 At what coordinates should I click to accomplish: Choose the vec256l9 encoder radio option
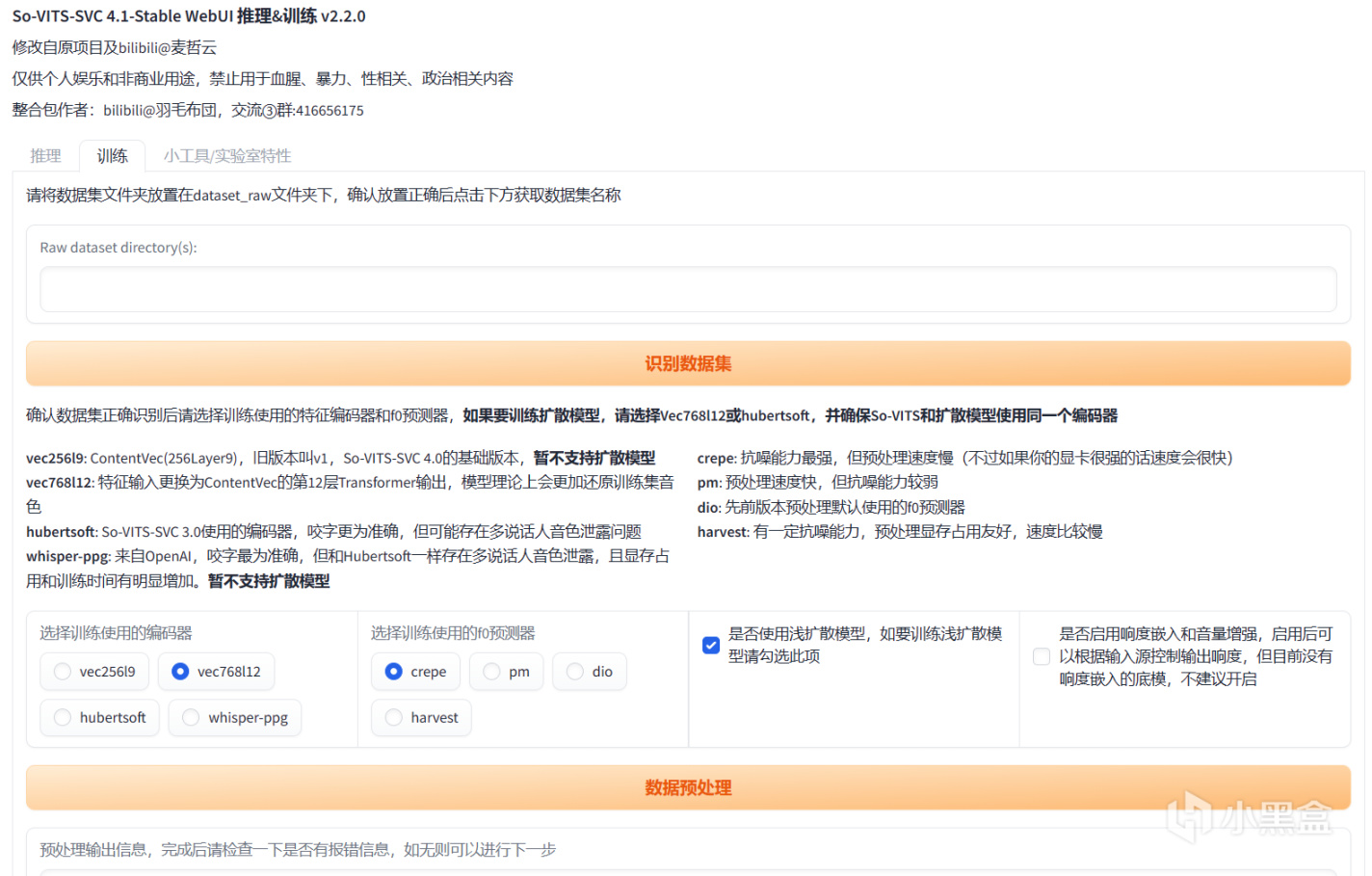pos(94,672)
